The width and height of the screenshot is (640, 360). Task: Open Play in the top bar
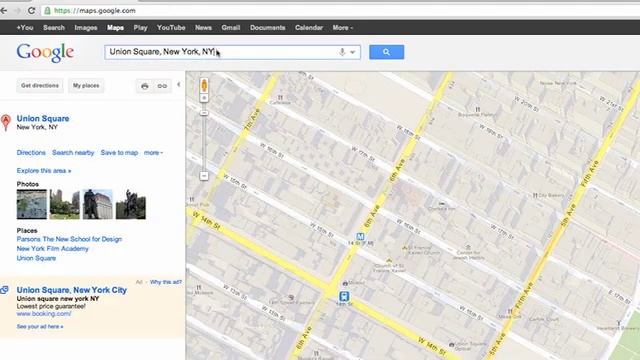tap(140, 28)
